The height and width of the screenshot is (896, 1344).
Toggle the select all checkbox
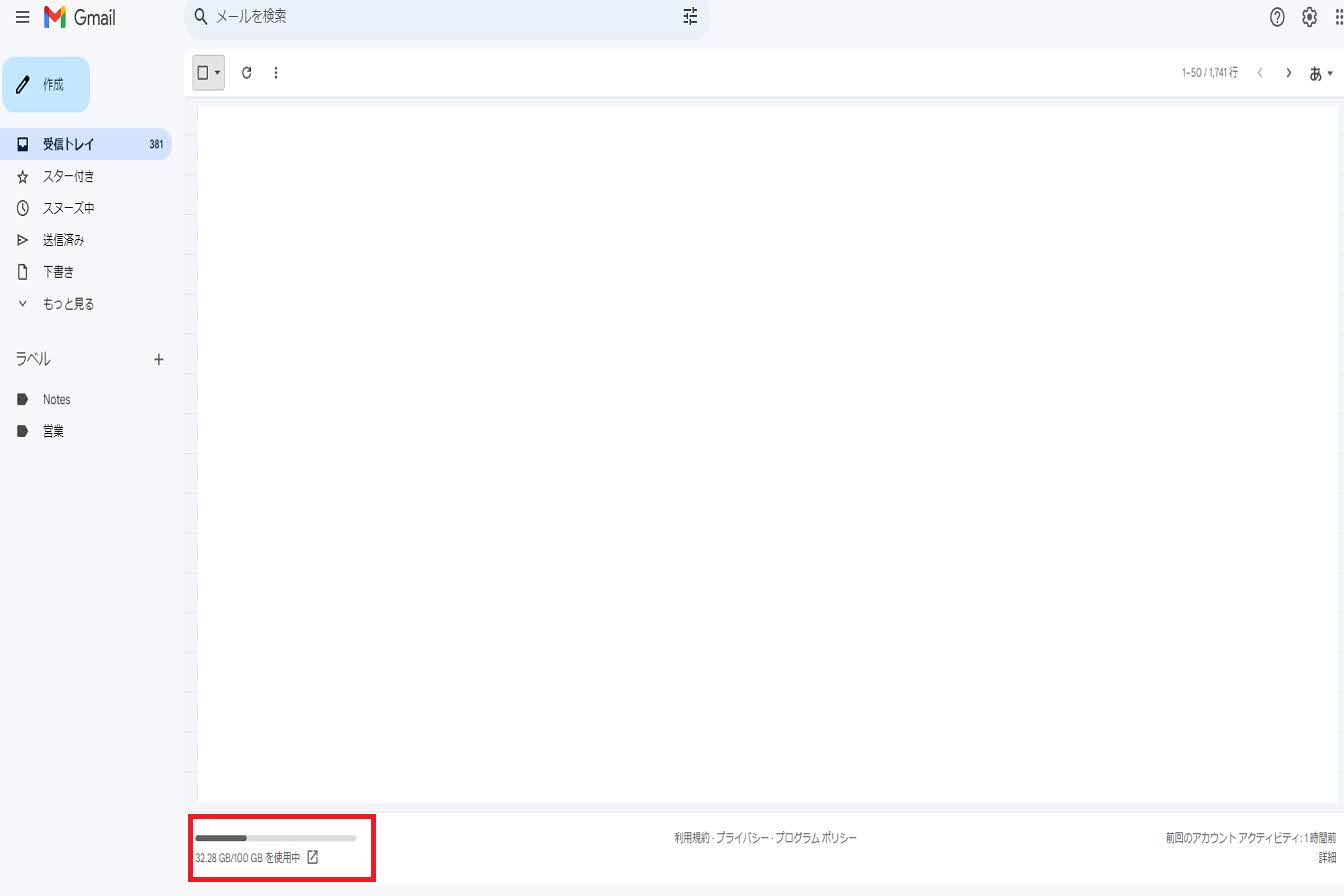tap(203, 73)
